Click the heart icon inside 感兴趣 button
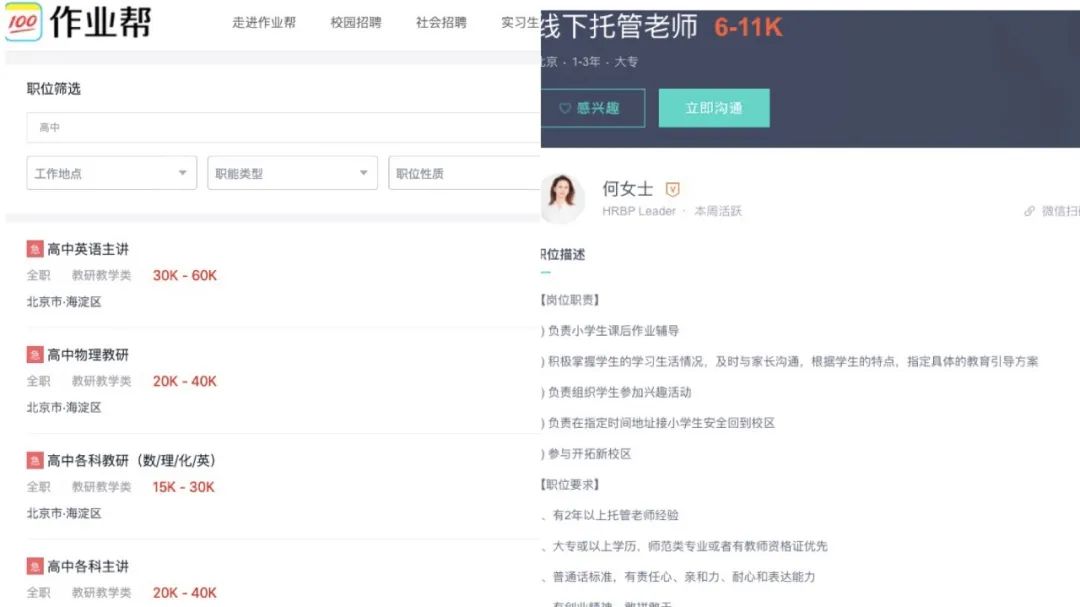Viewport: 1080px width, 607px height. 563,108
